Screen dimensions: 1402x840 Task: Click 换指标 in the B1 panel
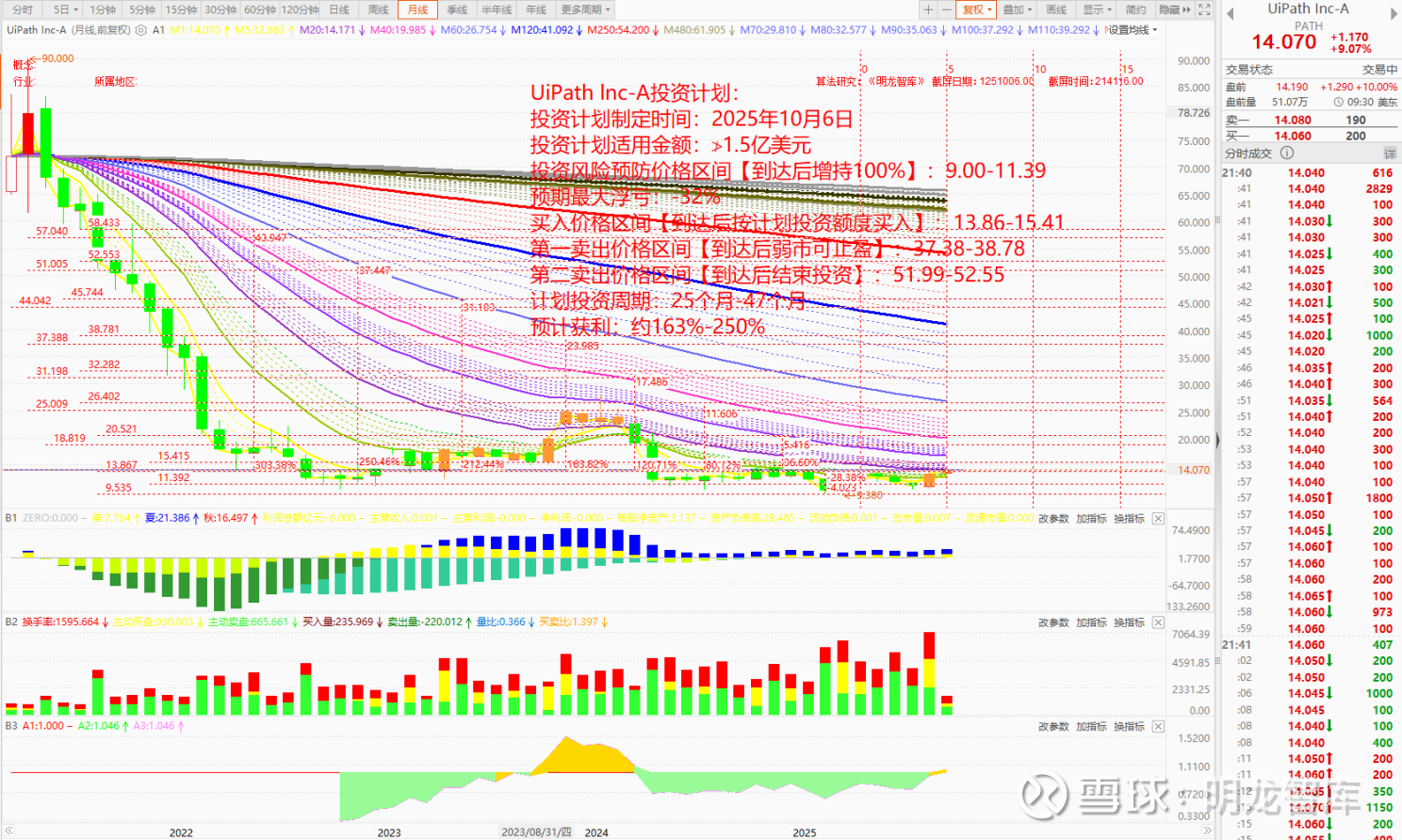tap(1129, 519)
